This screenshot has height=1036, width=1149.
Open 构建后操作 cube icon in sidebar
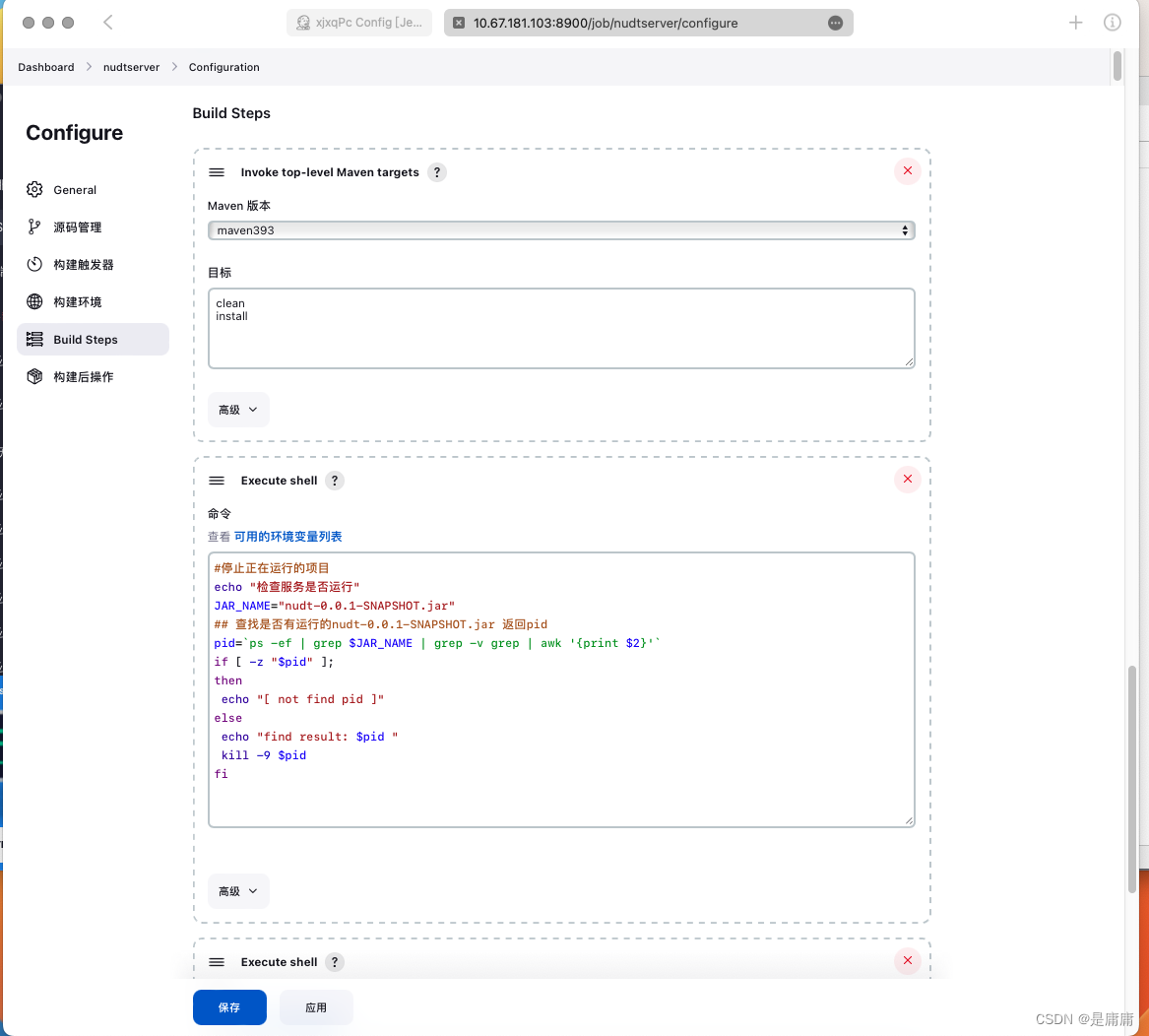click(x=34, y=376)
